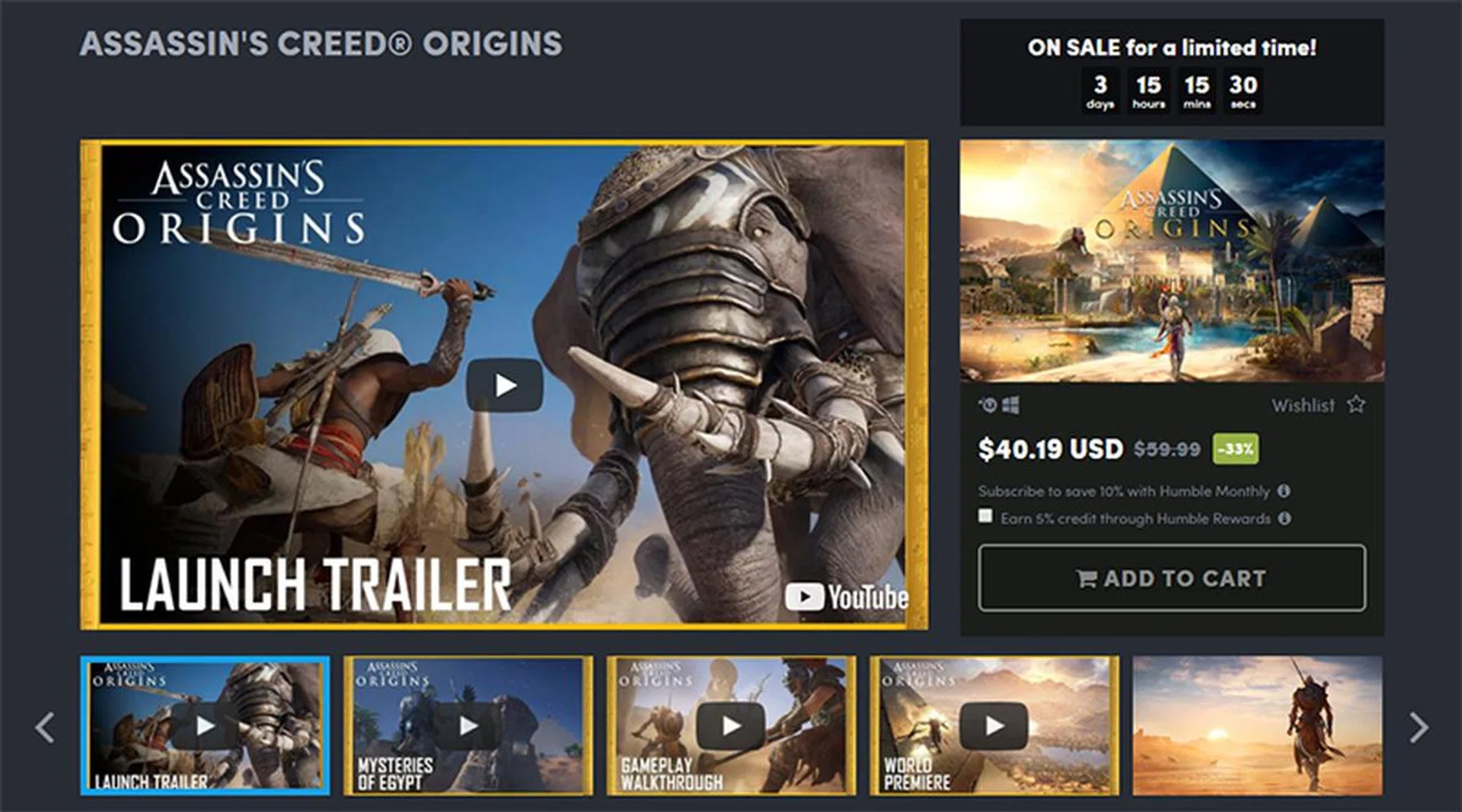Open the desert sunset screenshot thumbnail
The height and width of the screenshot is (812, 1462).
pos(1257,725)
